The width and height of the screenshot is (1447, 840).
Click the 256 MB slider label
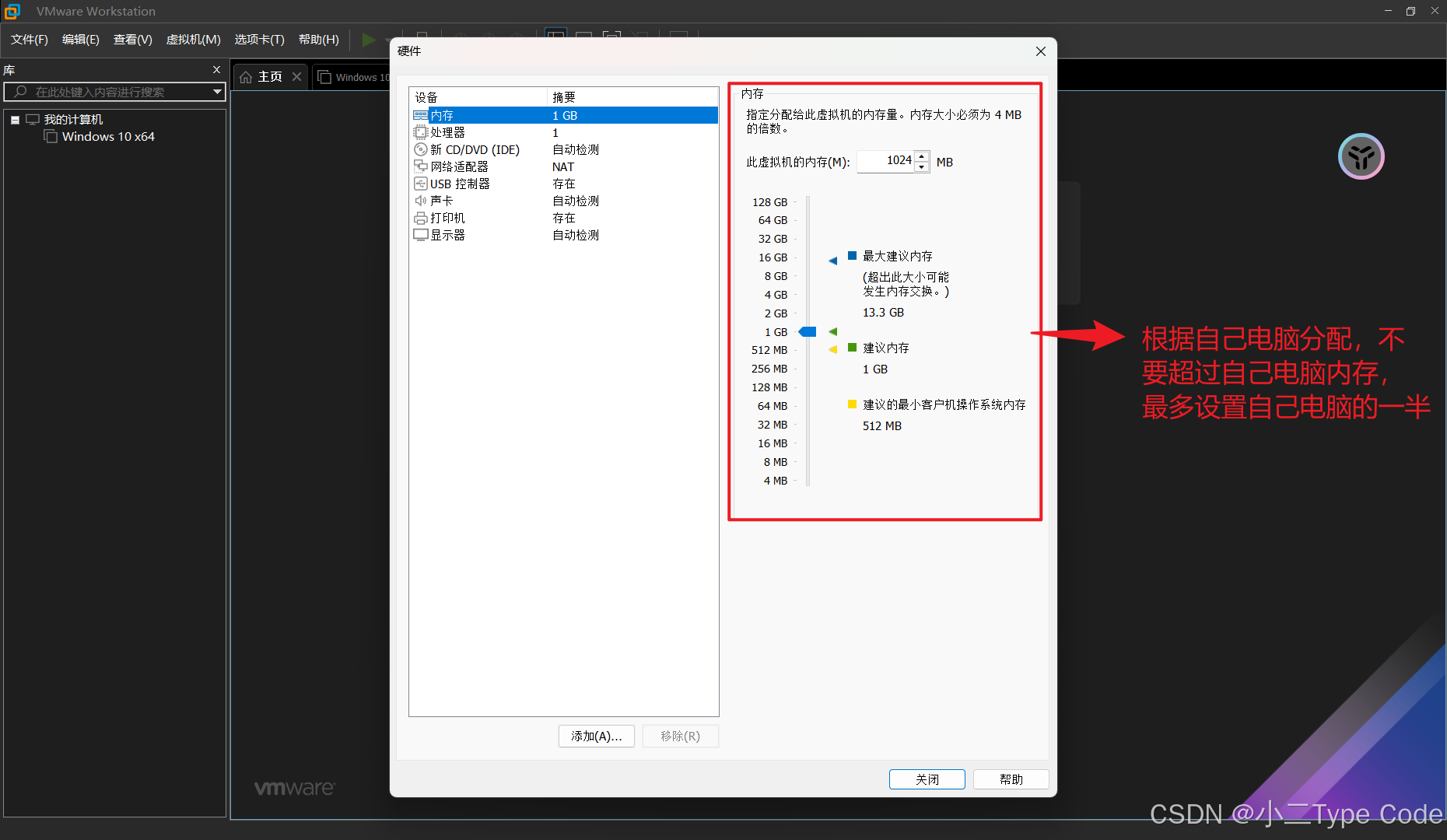click(769, 369)
